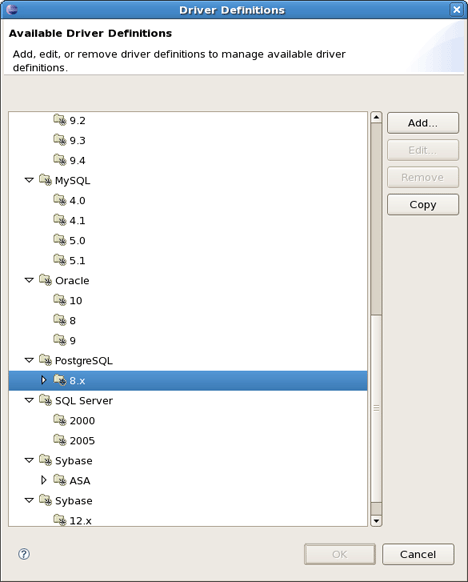The height and width of the screenshot is (582, 468).
Task: Select the highlighted 8.x label
Action: [77, 381]
